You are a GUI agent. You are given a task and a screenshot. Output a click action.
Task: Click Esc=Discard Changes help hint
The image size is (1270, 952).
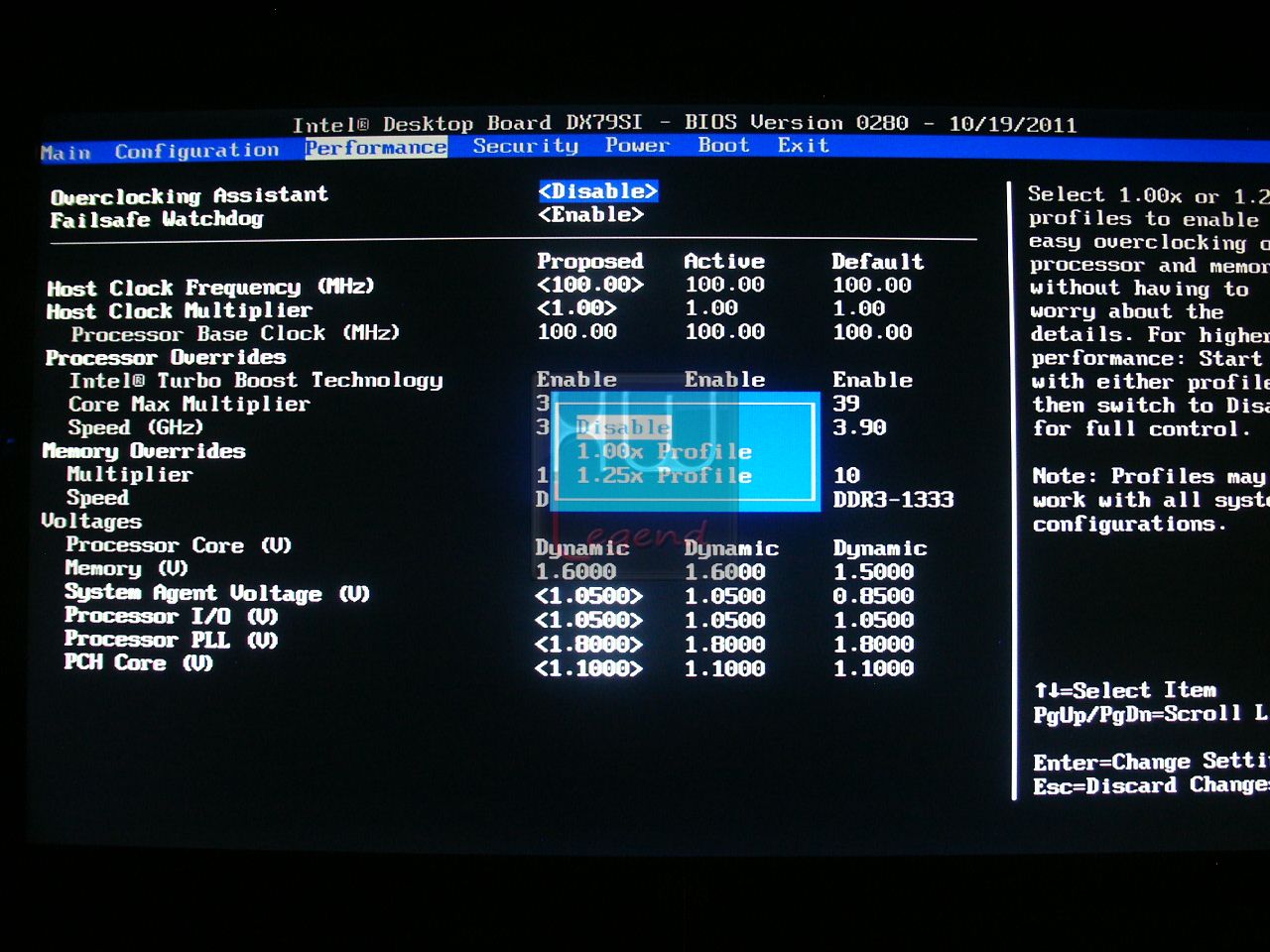click(x=1151, y=785)
